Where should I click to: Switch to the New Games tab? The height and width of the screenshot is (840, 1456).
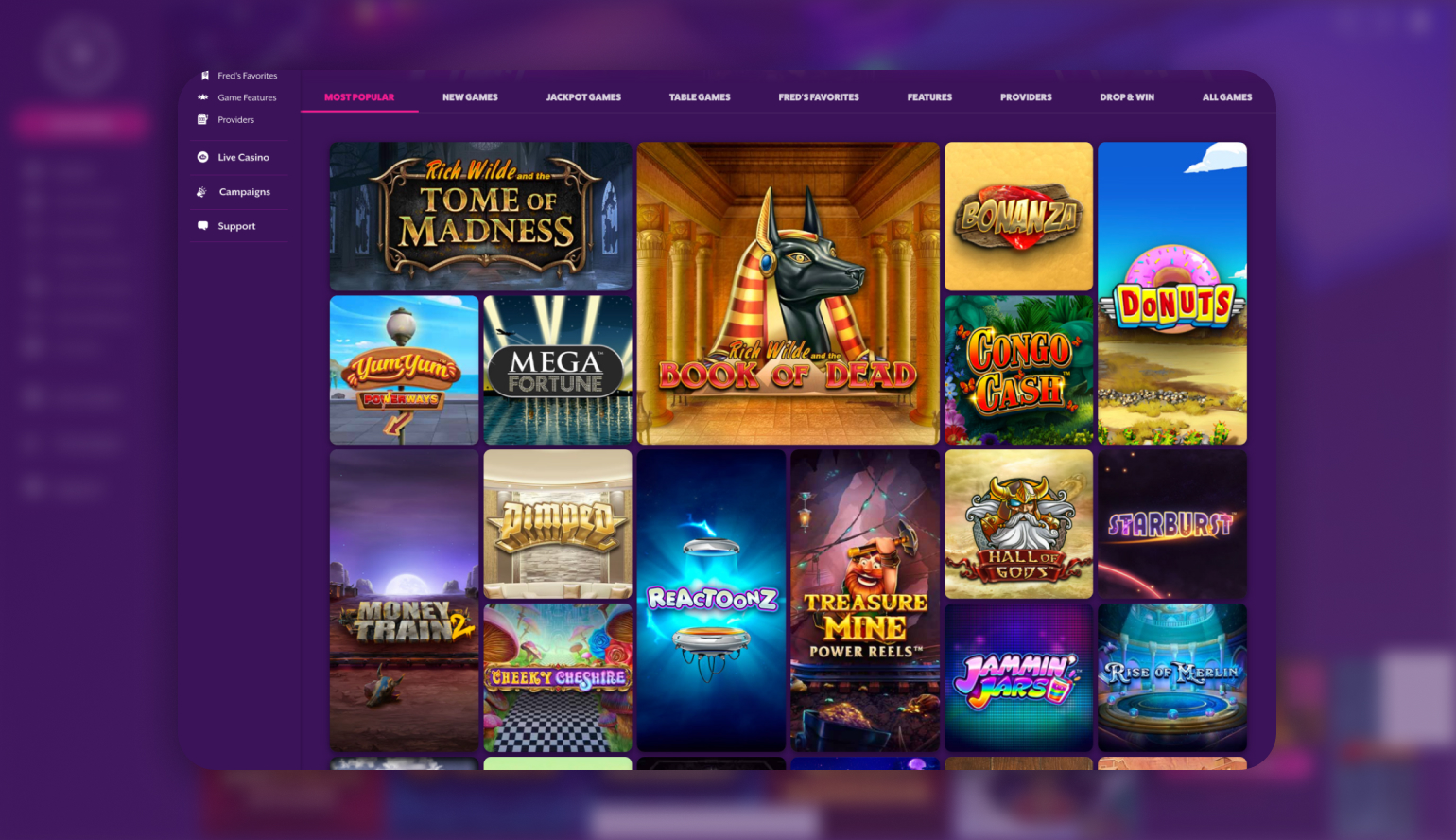pos(470,97)
